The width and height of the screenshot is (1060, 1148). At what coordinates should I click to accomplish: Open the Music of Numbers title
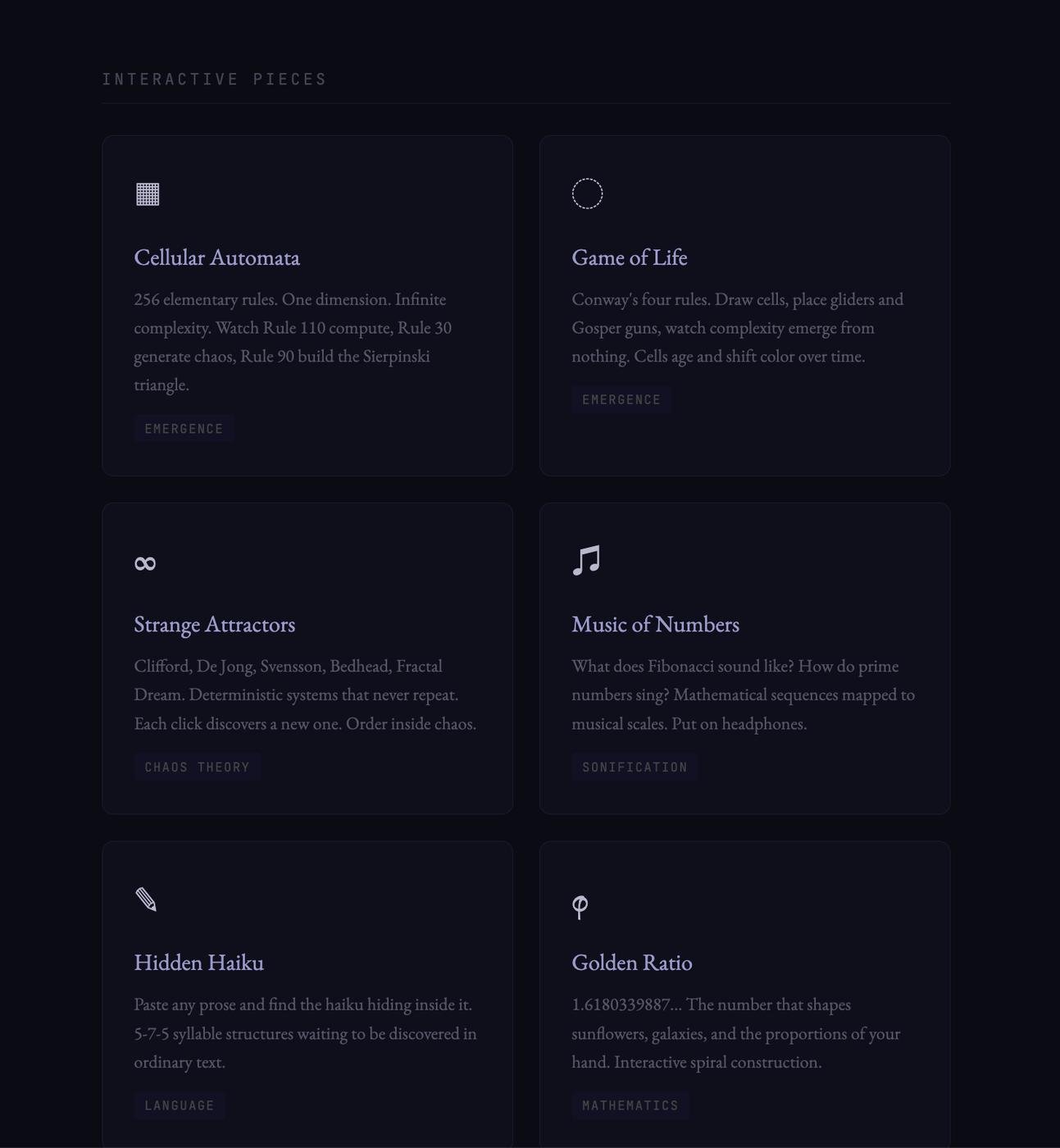point(655,624)
